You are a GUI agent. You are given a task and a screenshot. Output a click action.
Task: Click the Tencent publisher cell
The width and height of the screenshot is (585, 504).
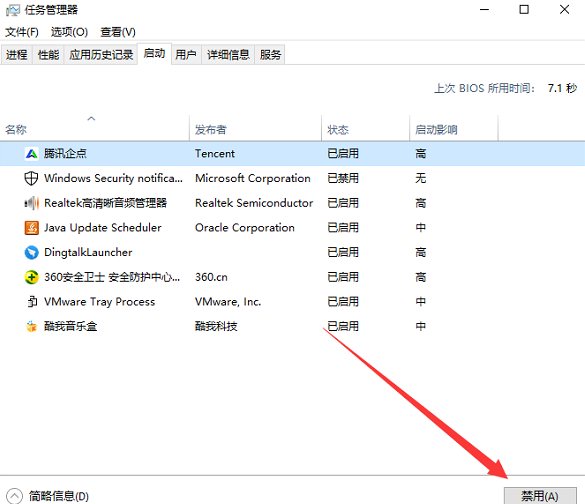pos(215,154)
